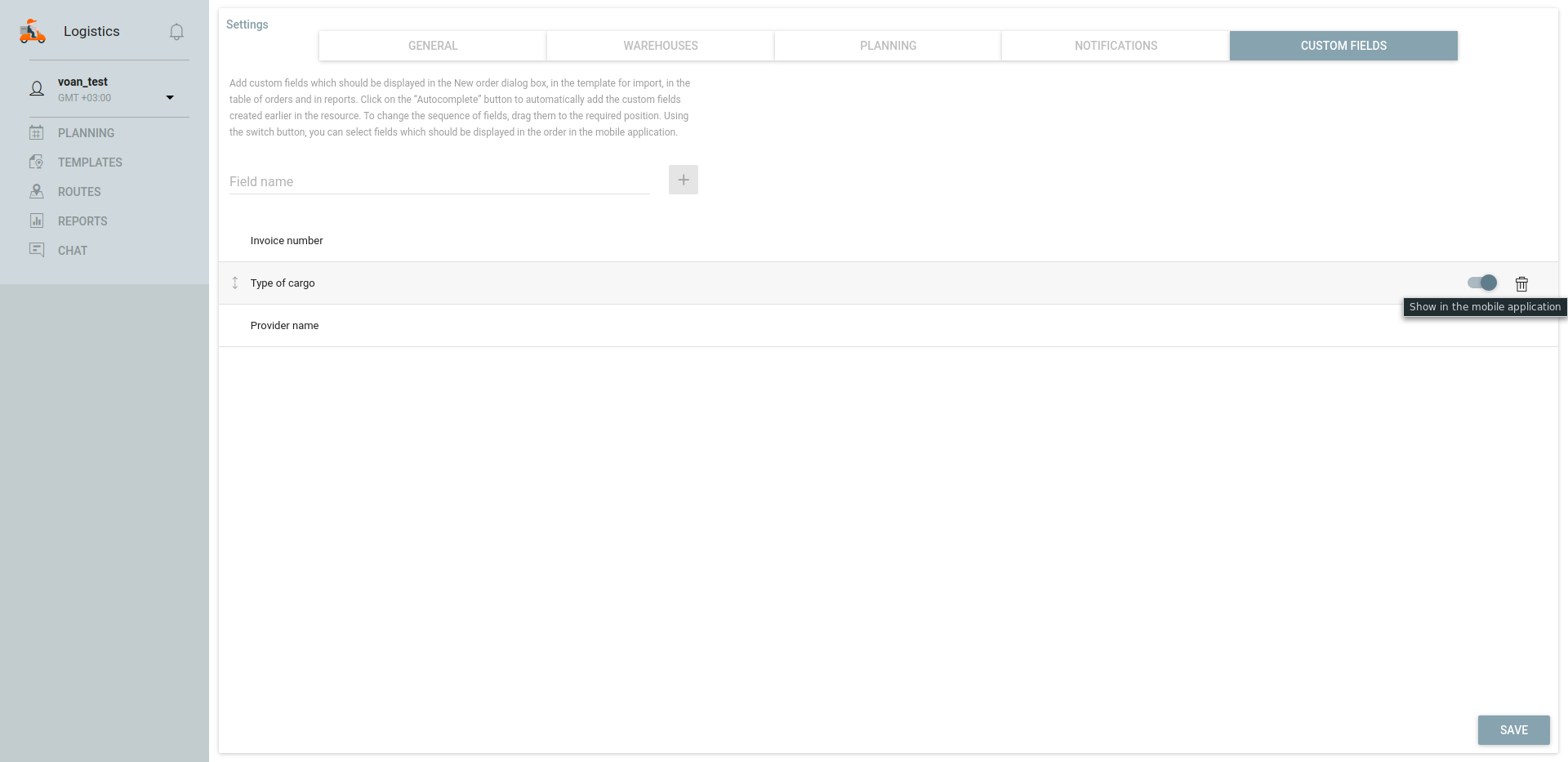This screenshot has height=762, width=1568.
Task: Toggle mobile display for Type of cargo
Action: (x=1482, y=283)
